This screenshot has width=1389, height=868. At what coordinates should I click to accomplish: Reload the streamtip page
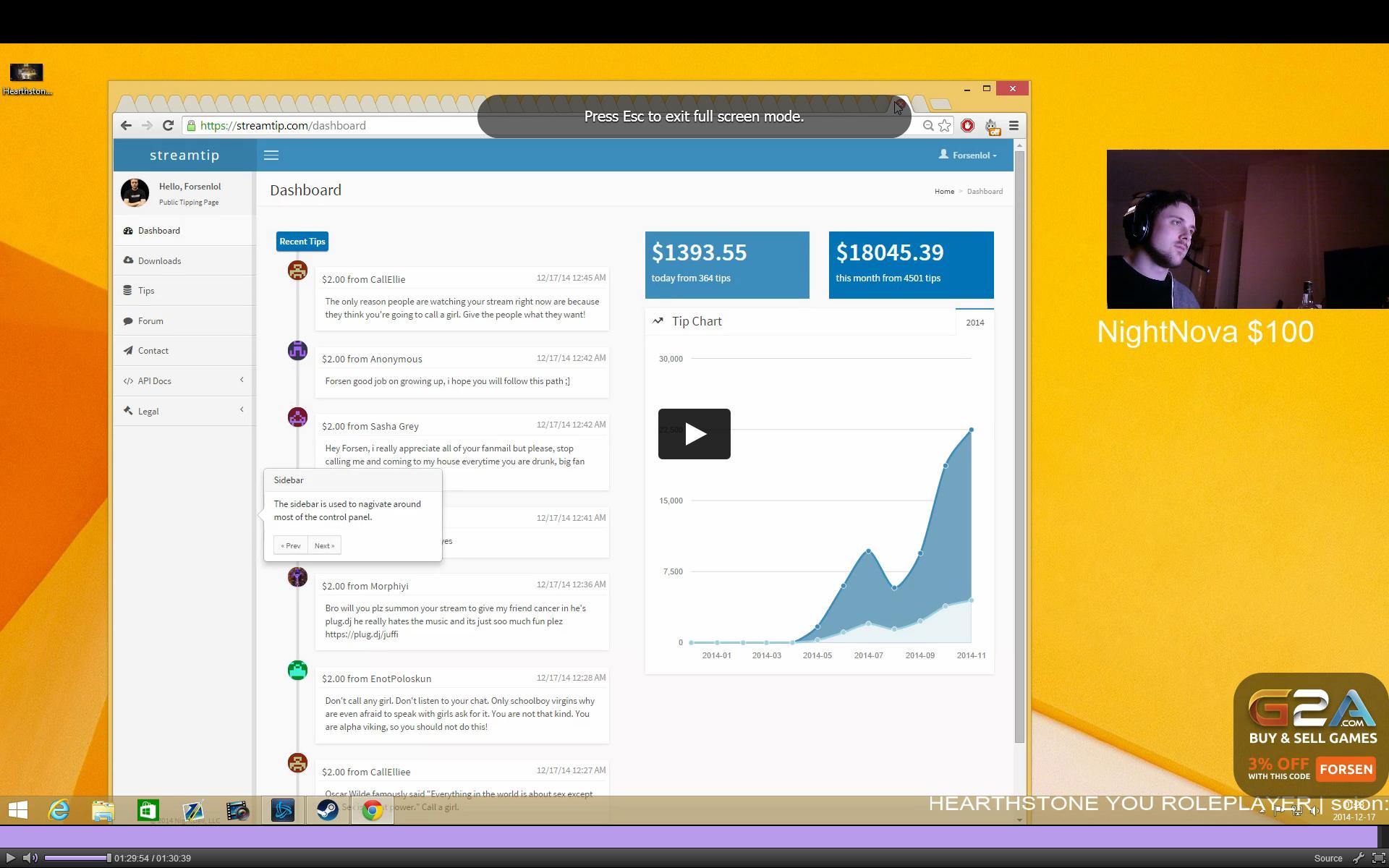click(x=168, y=125)
